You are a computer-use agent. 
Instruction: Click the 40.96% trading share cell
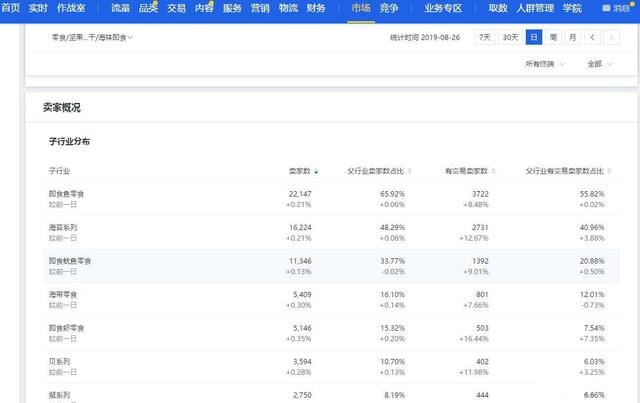coord(592,227)
